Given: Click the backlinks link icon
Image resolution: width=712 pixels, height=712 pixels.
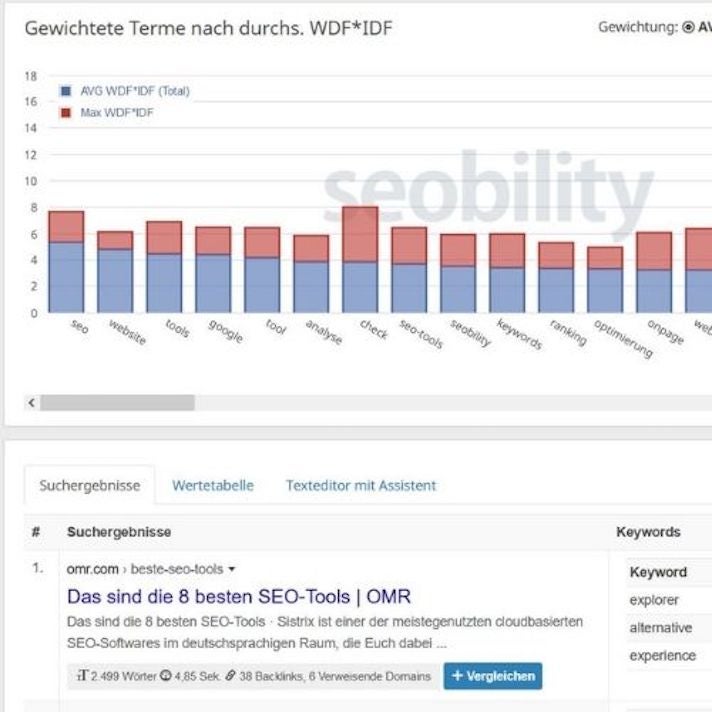Looking at the screenshot, I should pyautogui.click(x=231, y=676).
